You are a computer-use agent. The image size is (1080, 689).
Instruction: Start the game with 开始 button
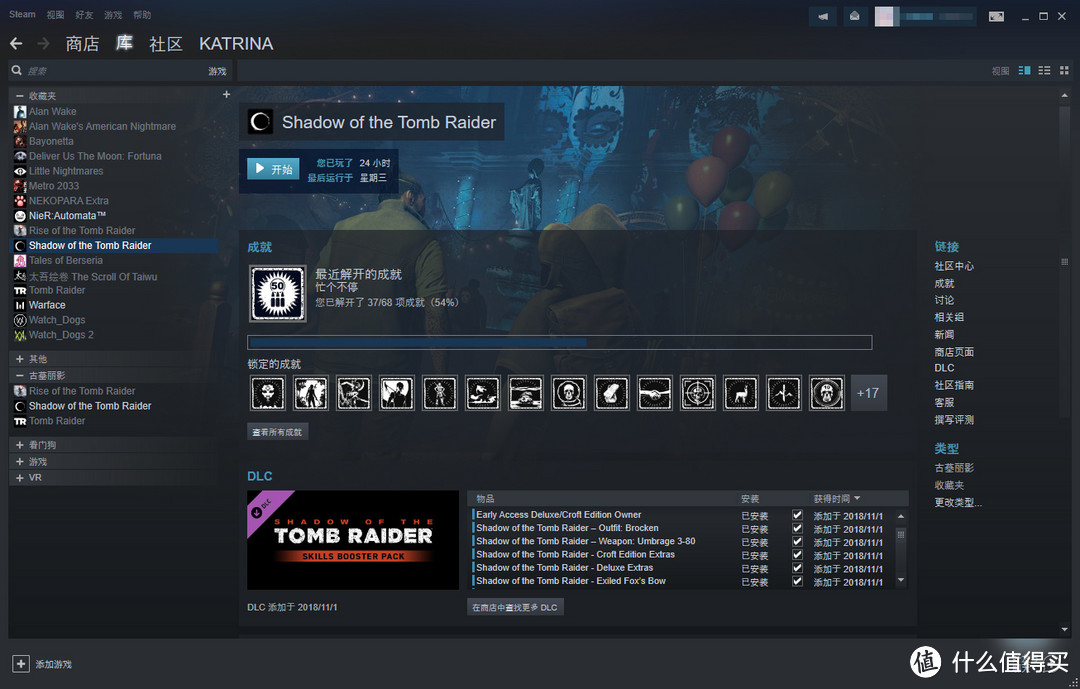click(273, 169)
